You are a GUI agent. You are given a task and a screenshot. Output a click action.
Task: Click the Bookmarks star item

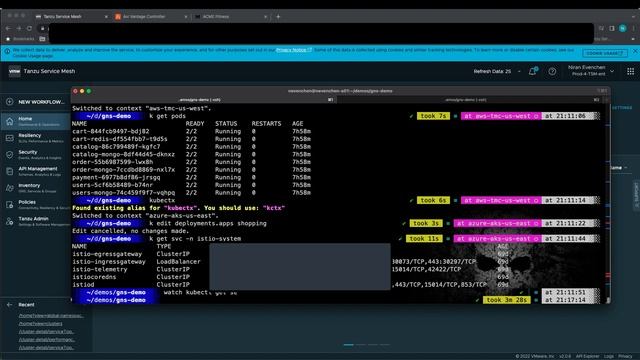coord(20,39)
